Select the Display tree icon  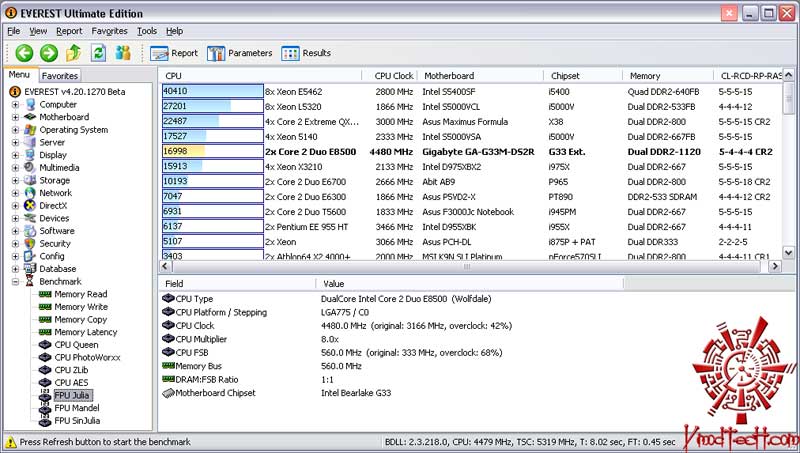30,155
